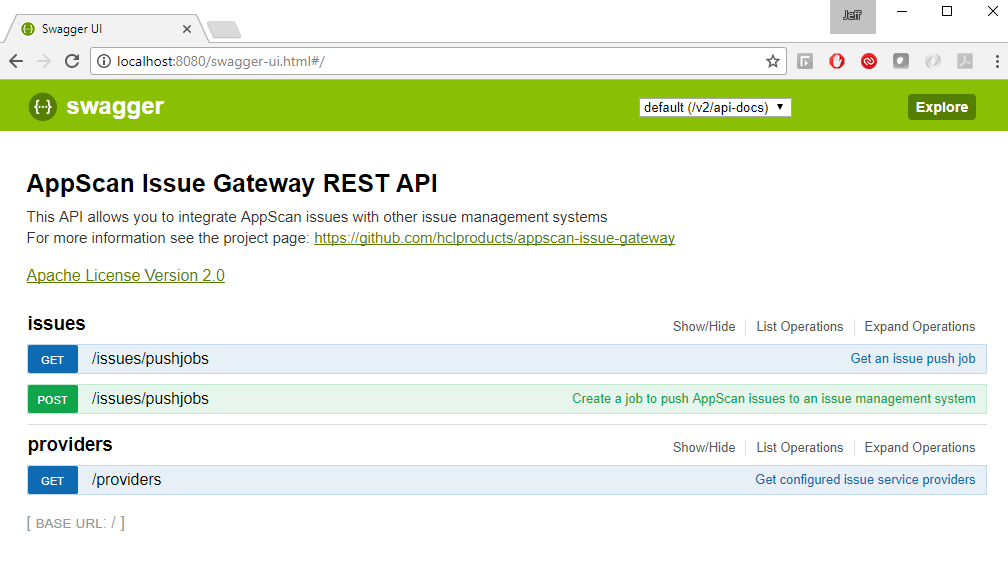Click Show/Hide for the providers section
1008x579 pixels.
704,447
